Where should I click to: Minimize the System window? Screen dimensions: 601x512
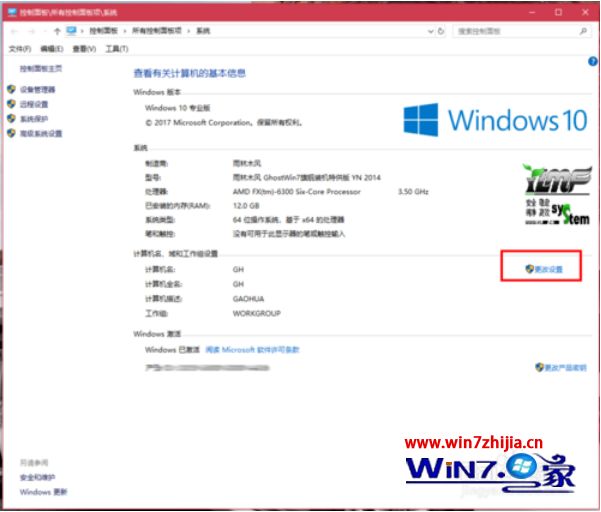coord(532,12)
